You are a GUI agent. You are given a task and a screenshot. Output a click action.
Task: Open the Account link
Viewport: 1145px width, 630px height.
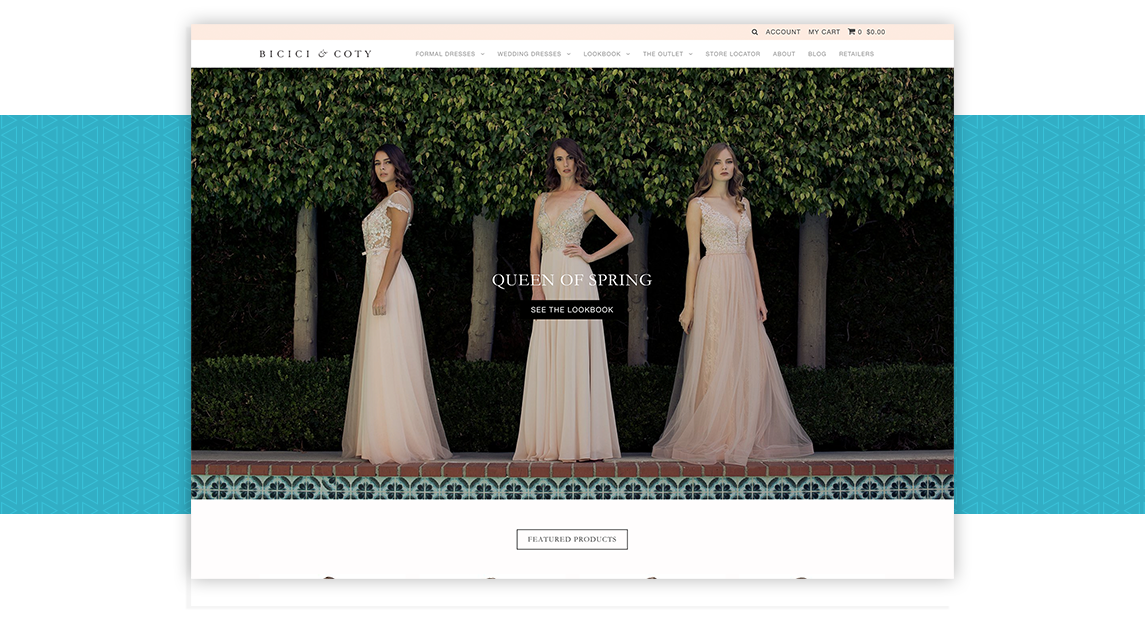tap(783, 32)
